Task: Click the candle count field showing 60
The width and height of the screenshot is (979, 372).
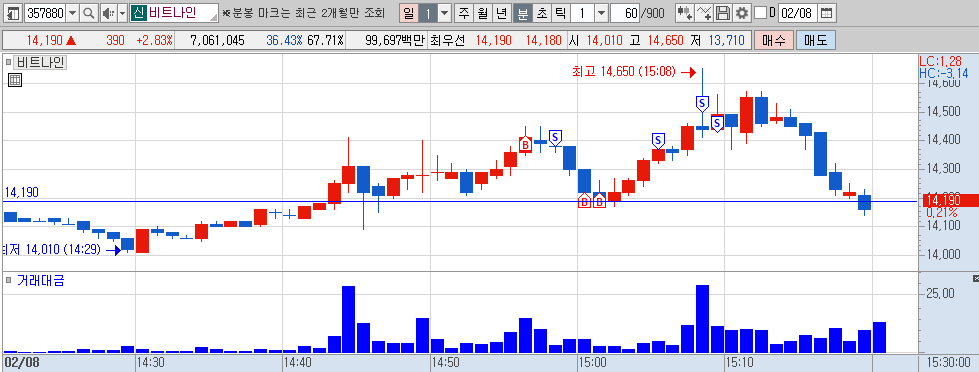Action: (625, 12)
